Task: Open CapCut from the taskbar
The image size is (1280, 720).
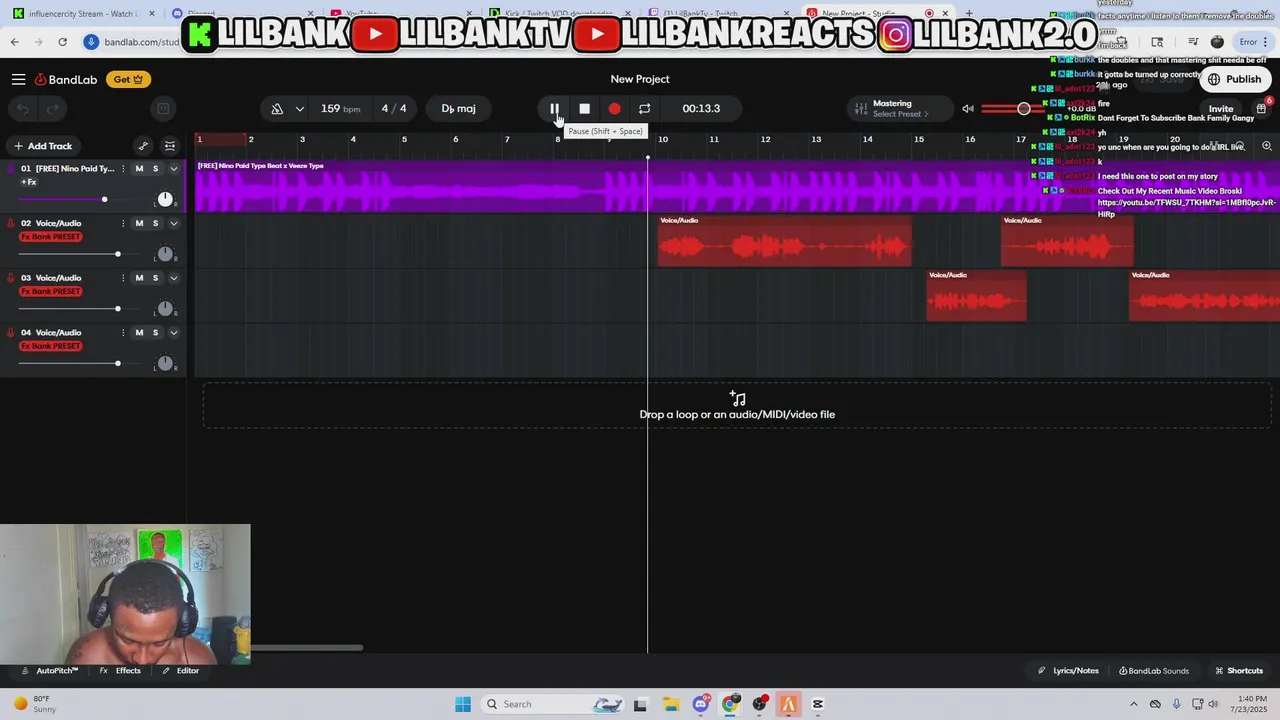Action: pyautogui.click(x=818, y=704)
